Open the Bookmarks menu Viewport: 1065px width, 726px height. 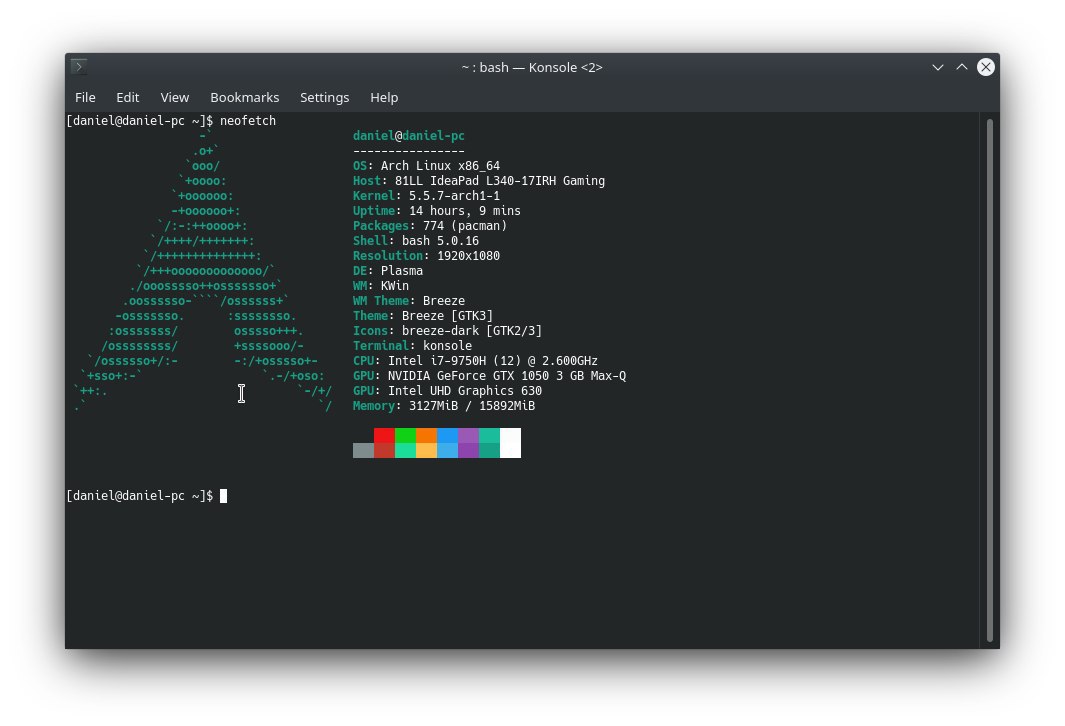coord(245,98)
